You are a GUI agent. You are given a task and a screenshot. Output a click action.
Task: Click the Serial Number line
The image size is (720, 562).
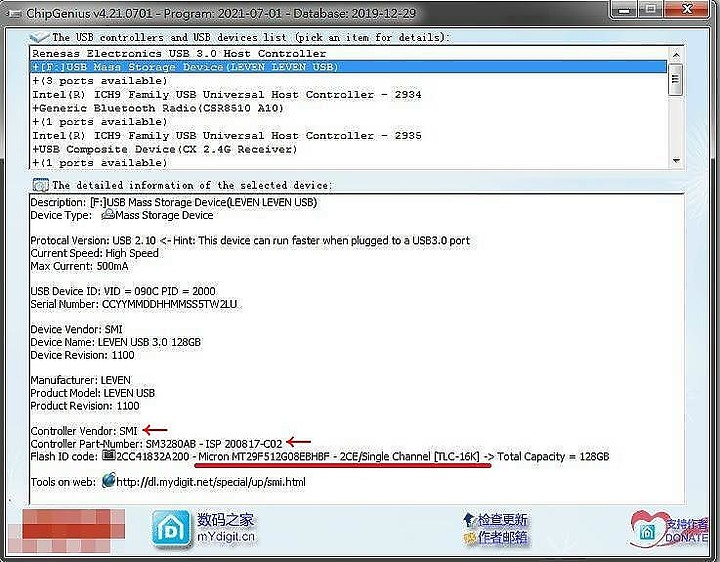134,304
